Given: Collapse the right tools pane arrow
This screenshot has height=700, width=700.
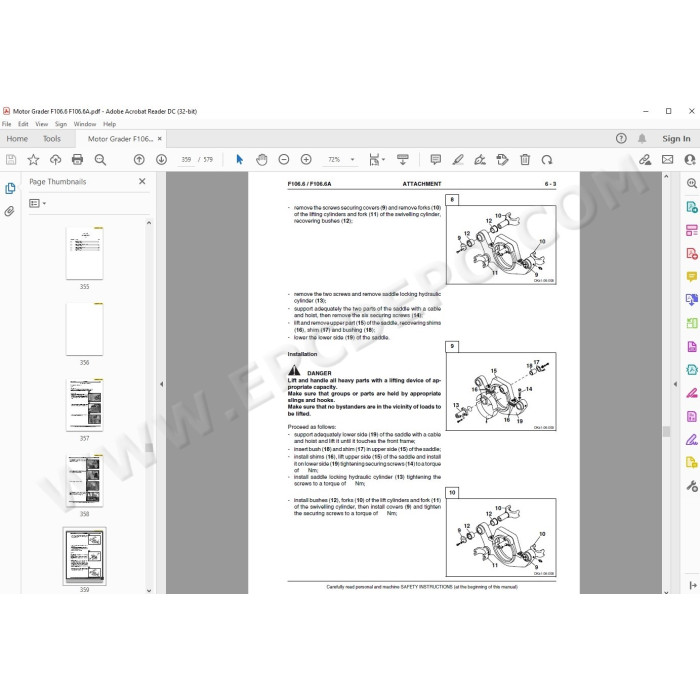Looking at the screenshot, I should pyautogui.click(x=675, y=384).
